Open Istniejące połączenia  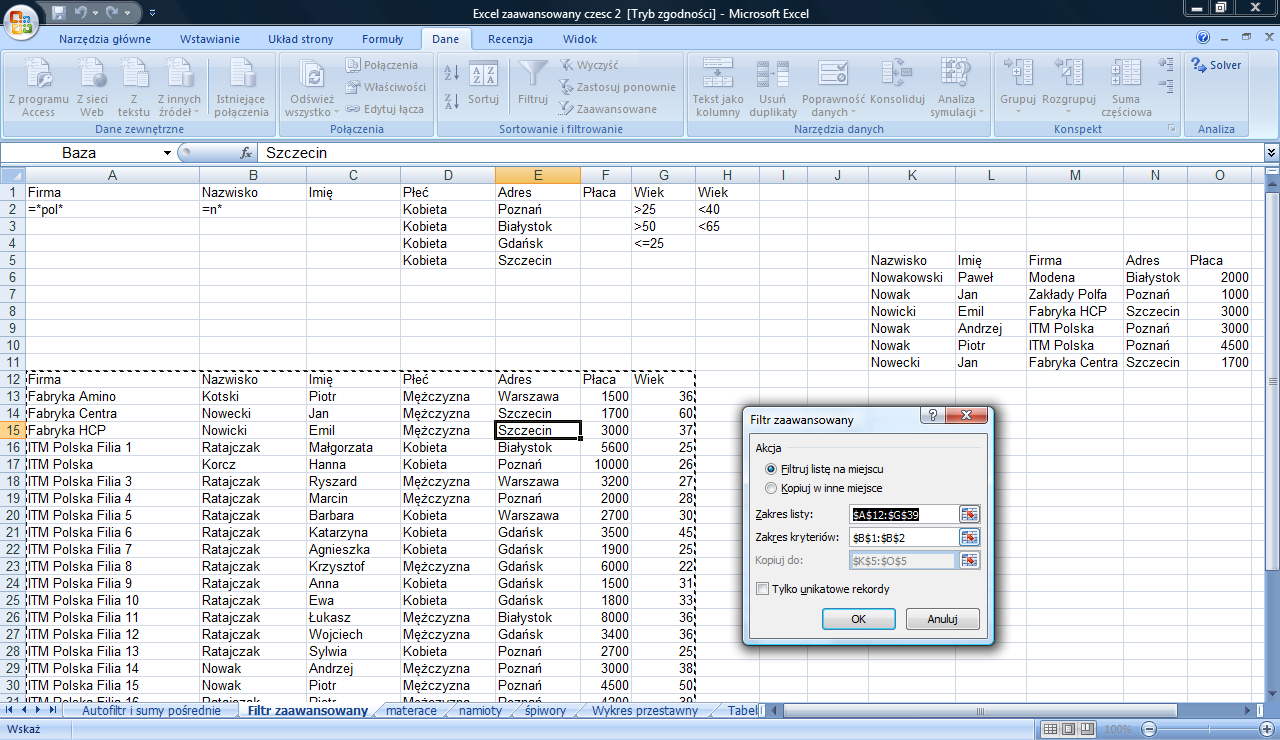[241, 88]
